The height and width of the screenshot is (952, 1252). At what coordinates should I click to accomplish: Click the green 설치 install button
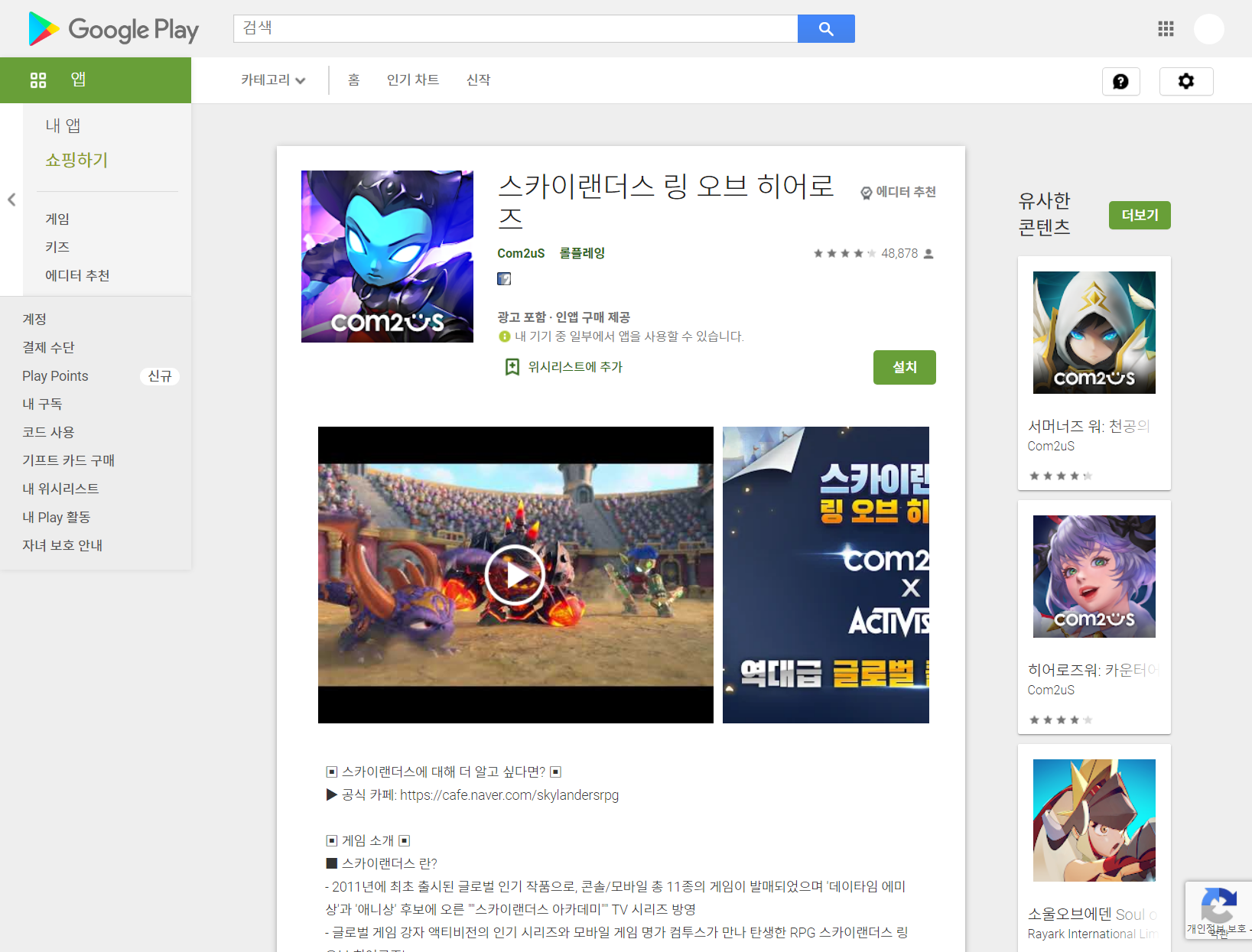point(905,368)
